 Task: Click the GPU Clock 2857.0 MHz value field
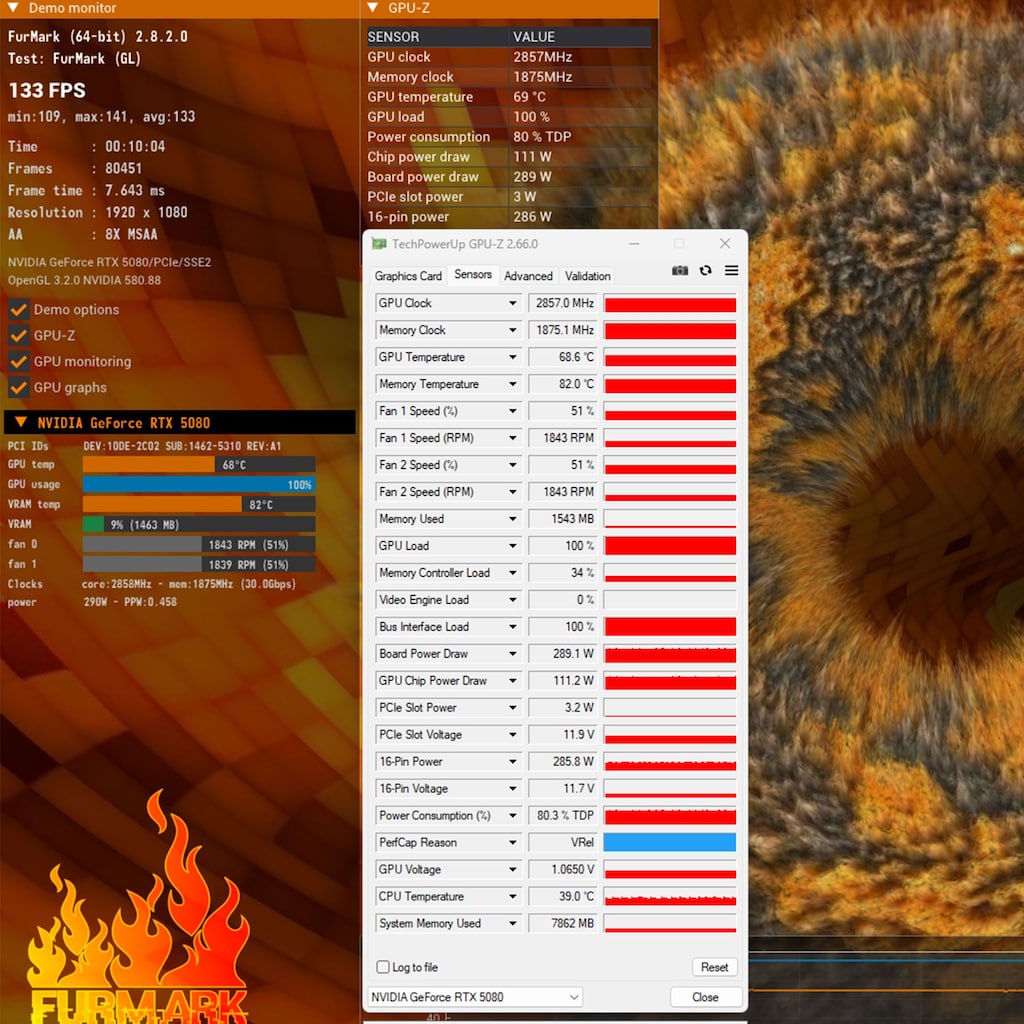[563, 303]
